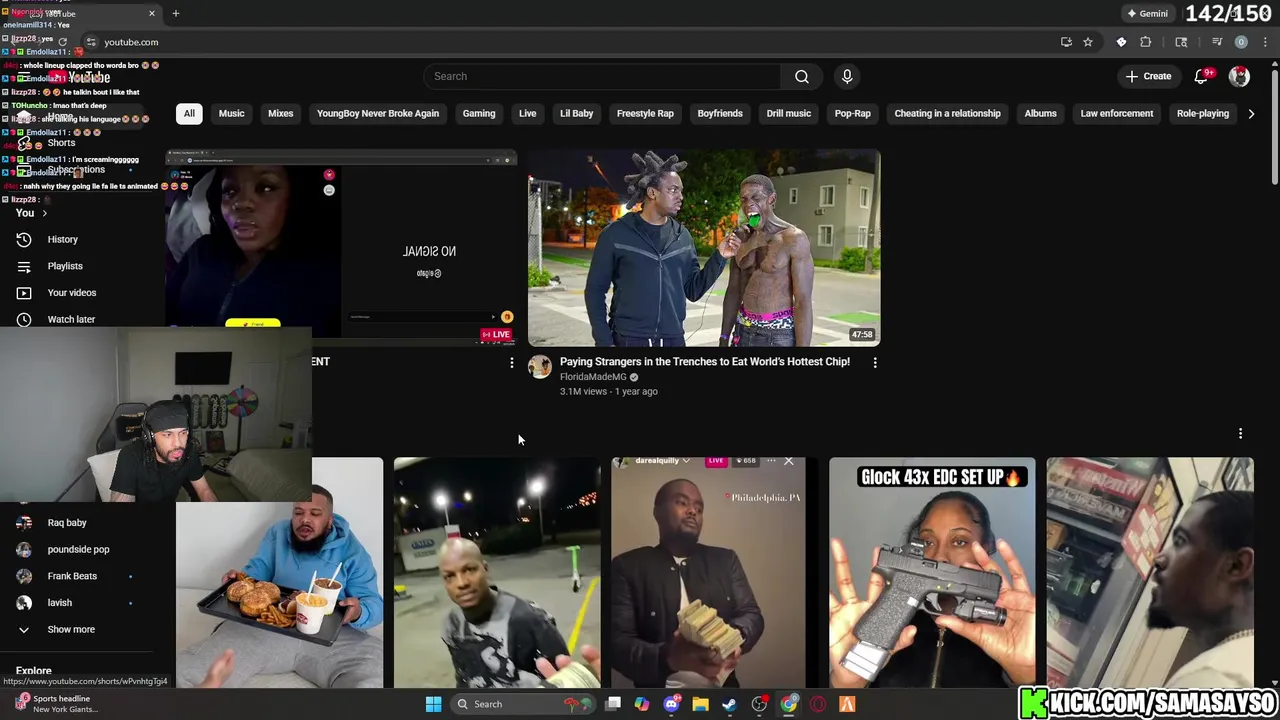
Task: Select the Law enforcement chip
Action: click(1117, 113)
